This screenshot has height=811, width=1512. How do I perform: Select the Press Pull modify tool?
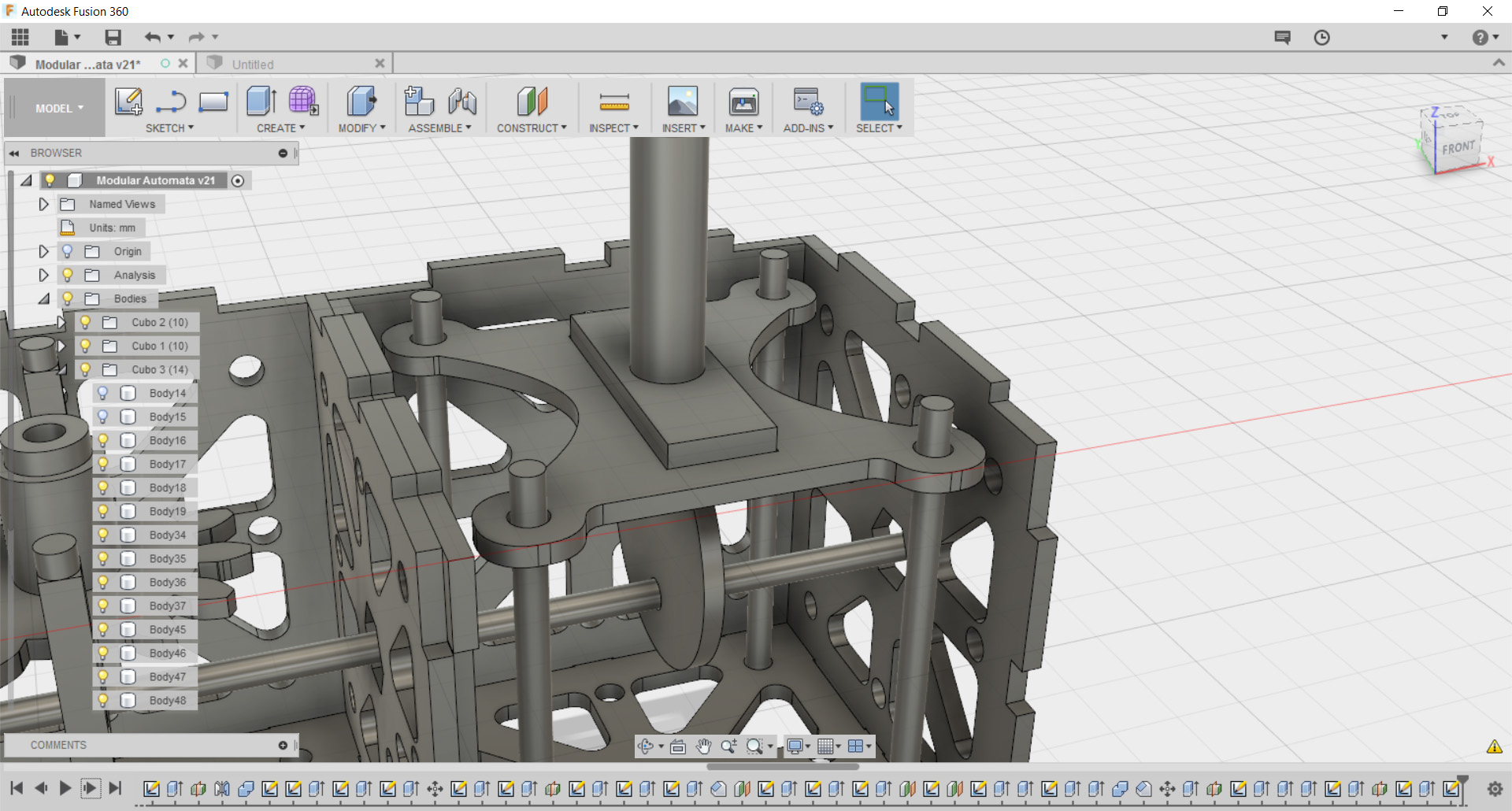pyautogui.click(x=361, y=102)
